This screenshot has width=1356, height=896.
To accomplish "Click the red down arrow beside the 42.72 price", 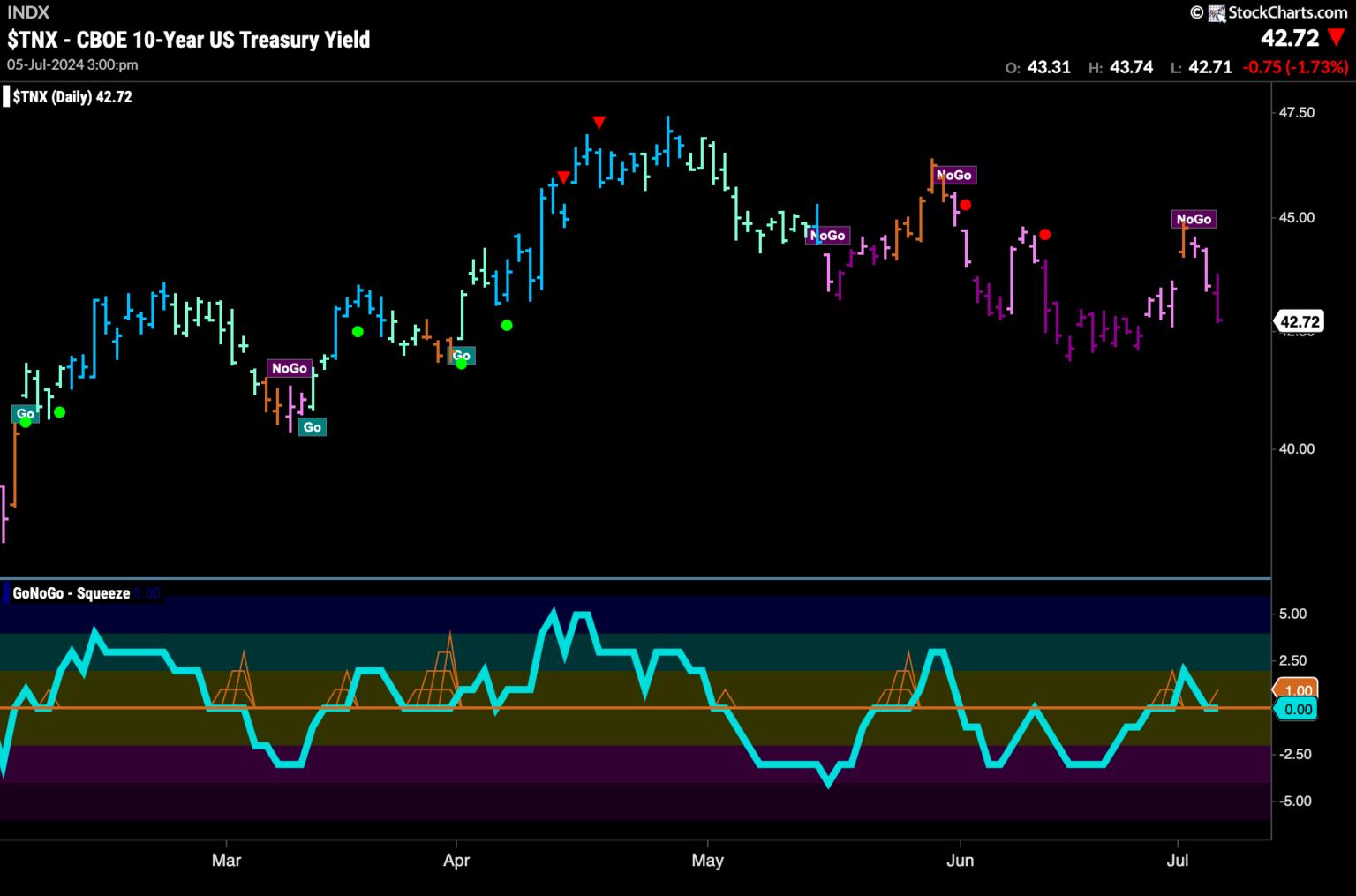I will (1336, 38).
